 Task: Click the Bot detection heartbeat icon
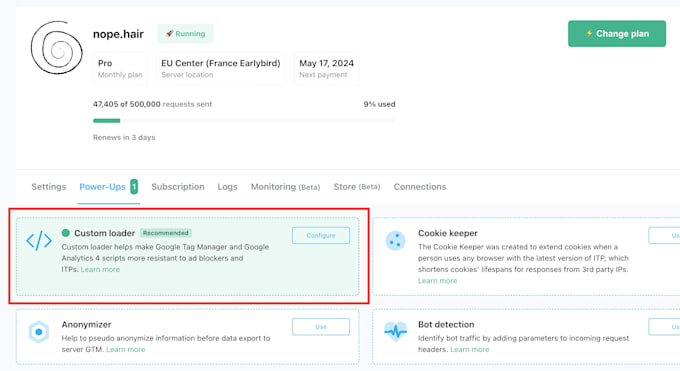[x=396, y=332]
